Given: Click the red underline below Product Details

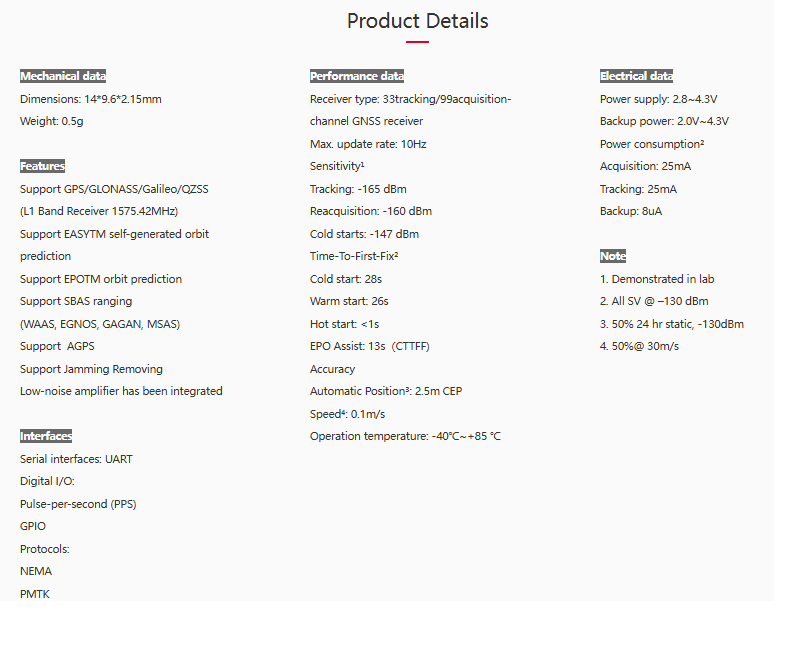Looking at the screenshot, I should click(x=417, y=42).
